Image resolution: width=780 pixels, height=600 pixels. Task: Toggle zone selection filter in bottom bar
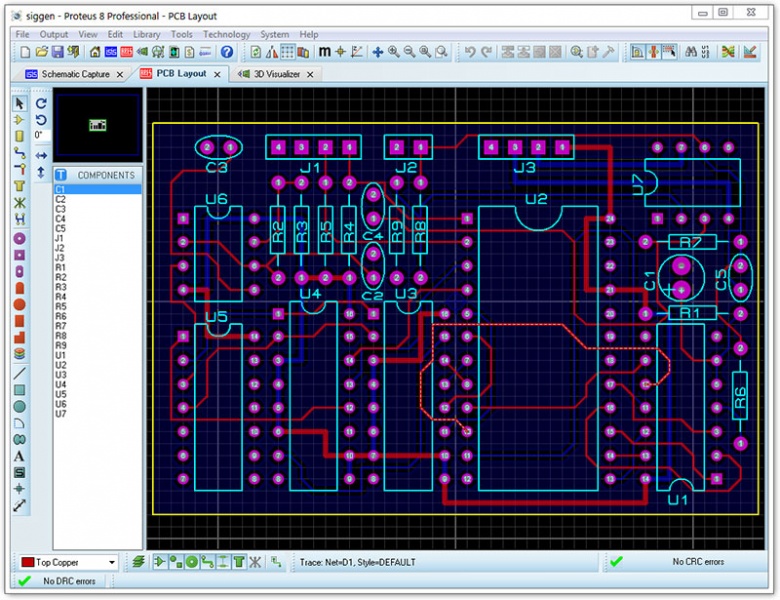click(x=239, y=562)
